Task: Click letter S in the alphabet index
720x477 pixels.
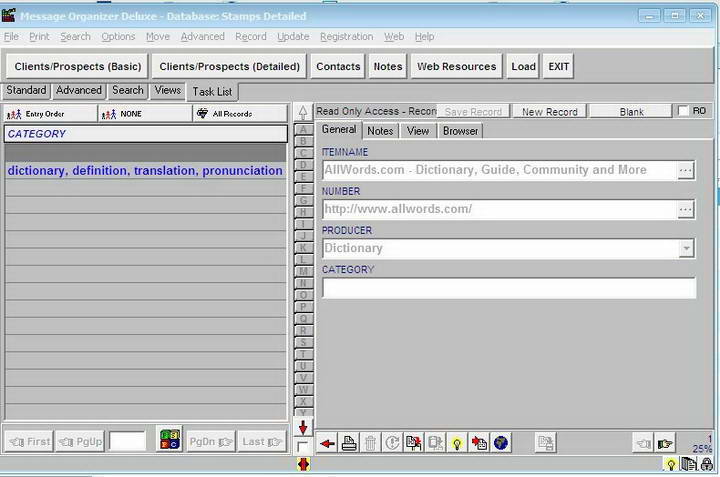Action: pyautogui.click(x=303, y=342)
